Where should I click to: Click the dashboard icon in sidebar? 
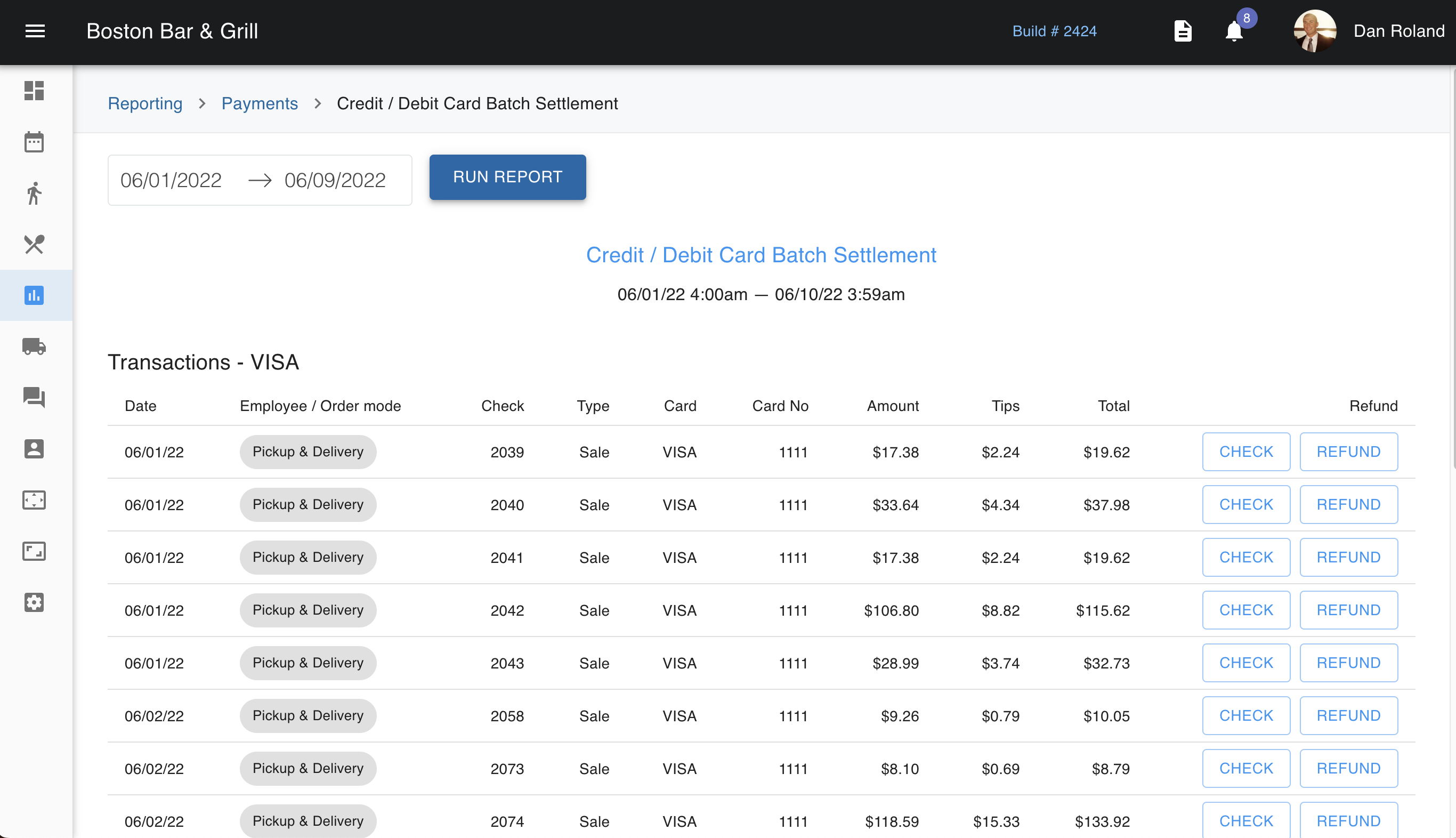click(34, 91)
